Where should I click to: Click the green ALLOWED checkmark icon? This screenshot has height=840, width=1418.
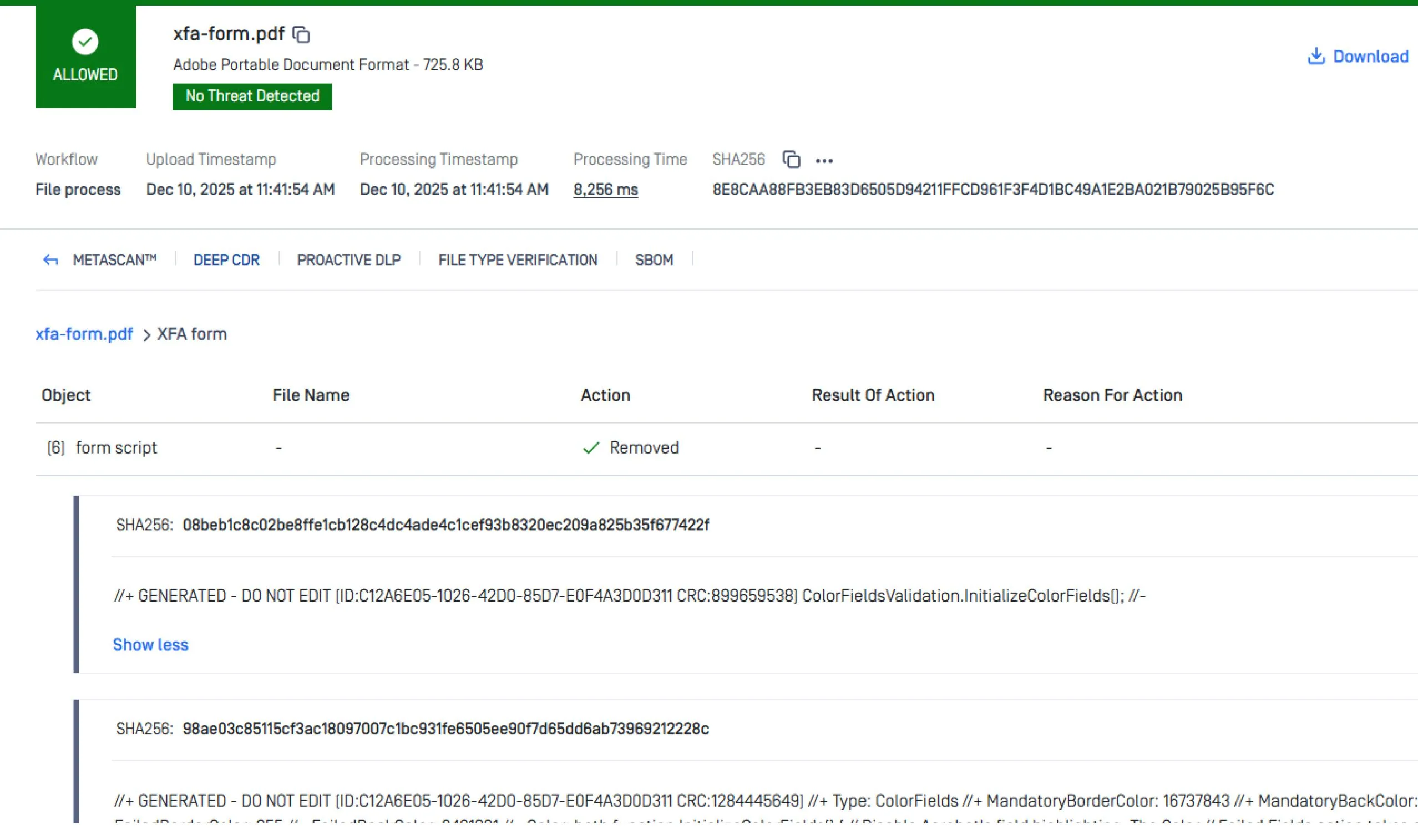tap(85, 42)
